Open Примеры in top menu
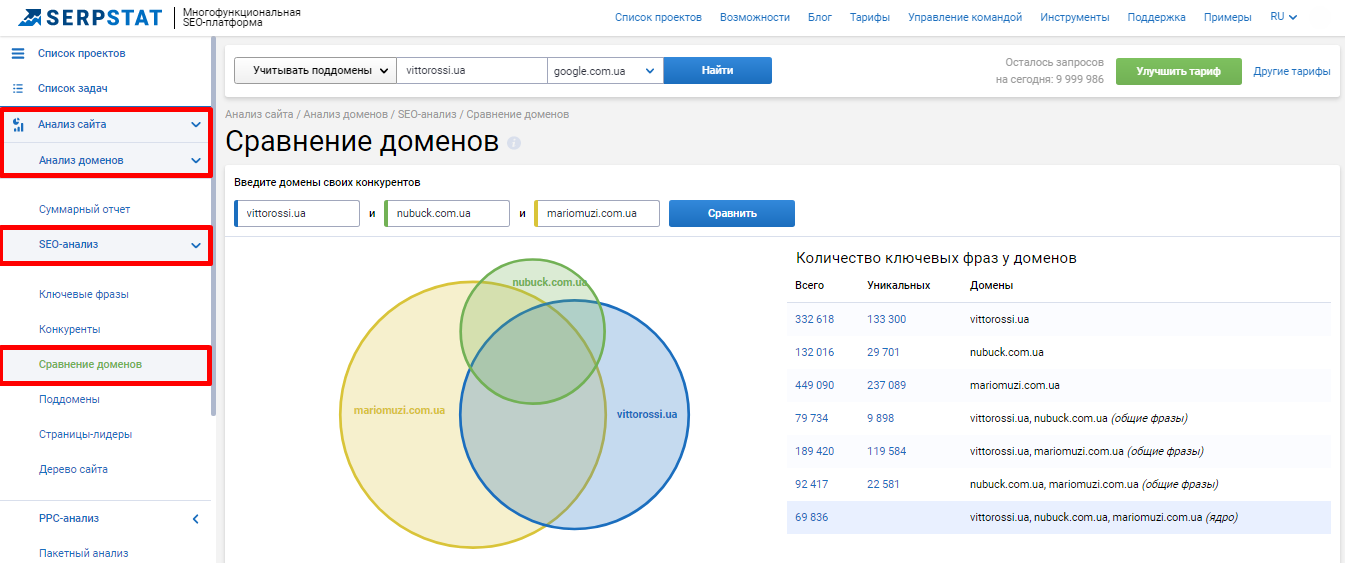 (1227, 17)
